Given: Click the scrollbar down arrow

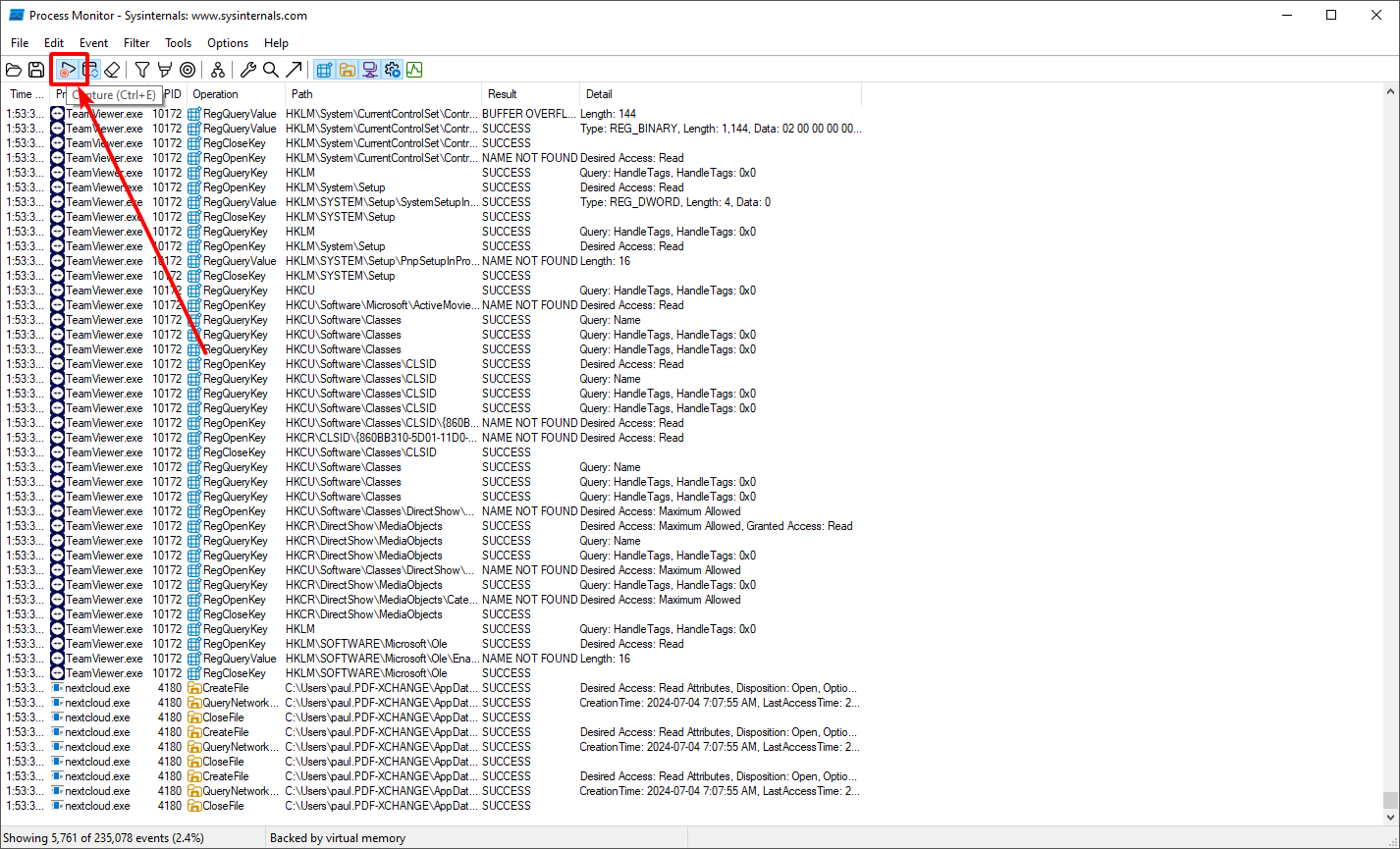Looking at the screenshot, I should click(1392, 817).
